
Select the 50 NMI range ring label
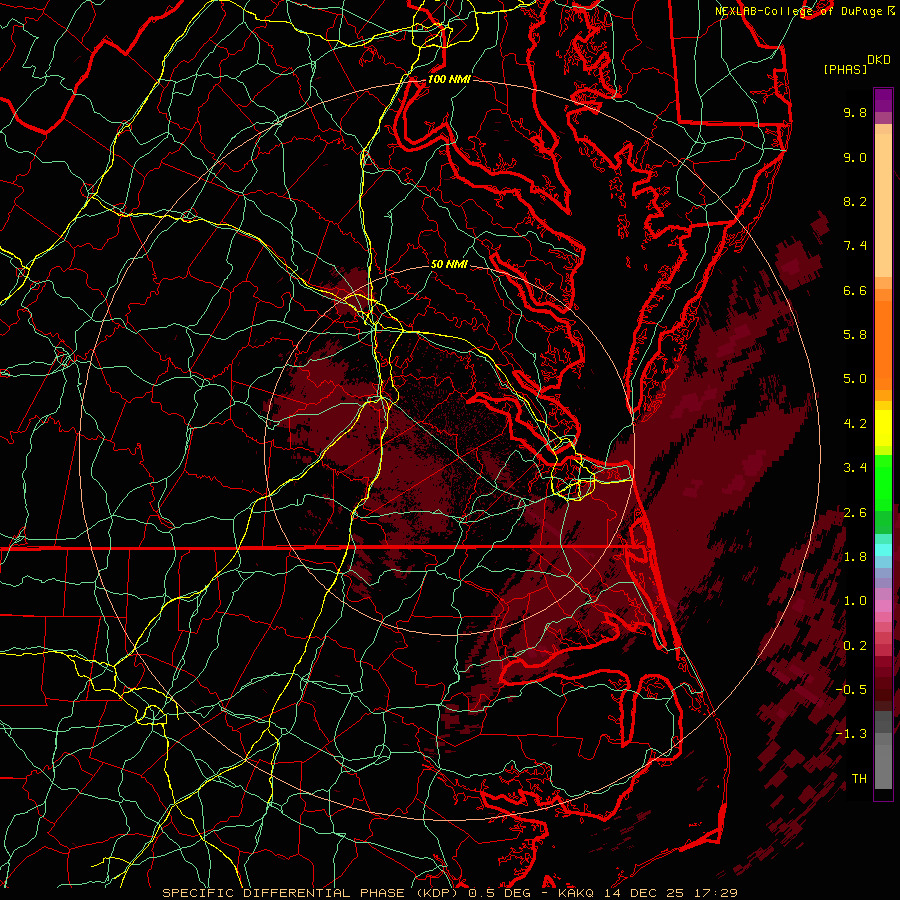[x=449, y=264]
